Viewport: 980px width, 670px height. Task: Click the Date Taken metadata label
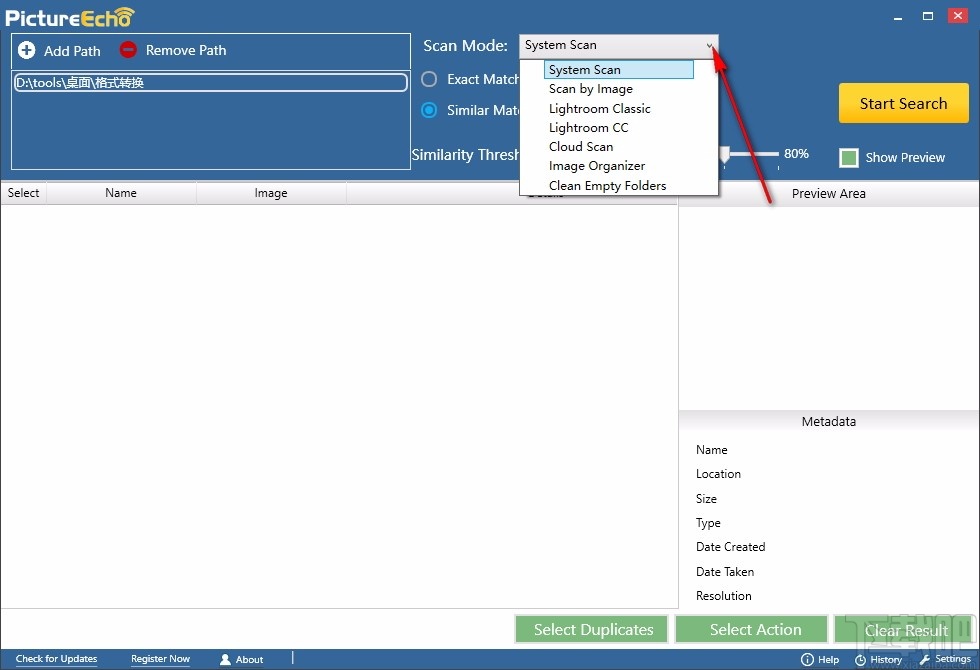click(x=724, y=571)
